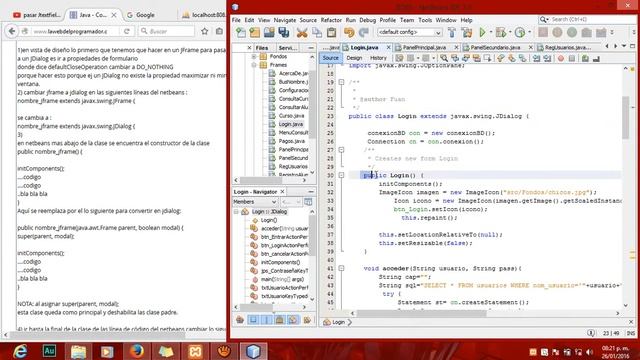Click the red Start Macro Recording icon

561,58
